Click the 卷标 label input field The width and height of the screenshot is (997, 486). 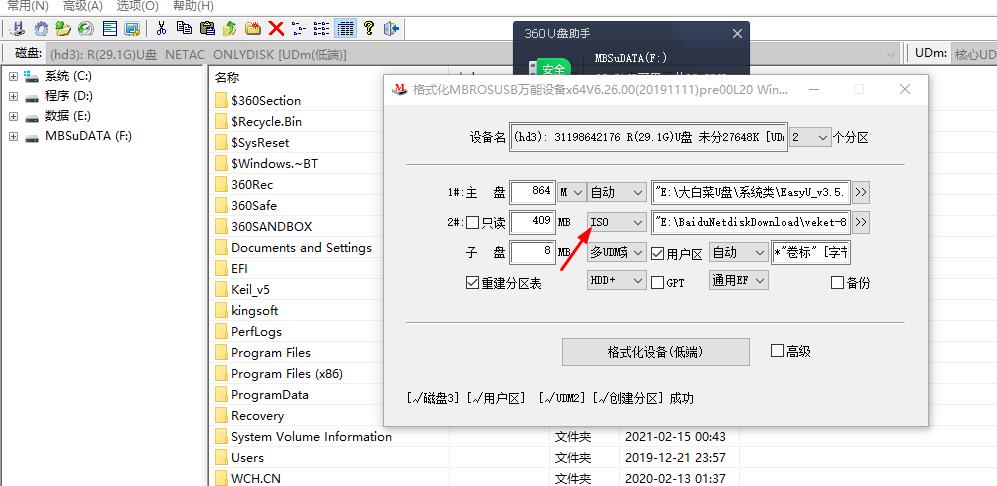(811, 253)
